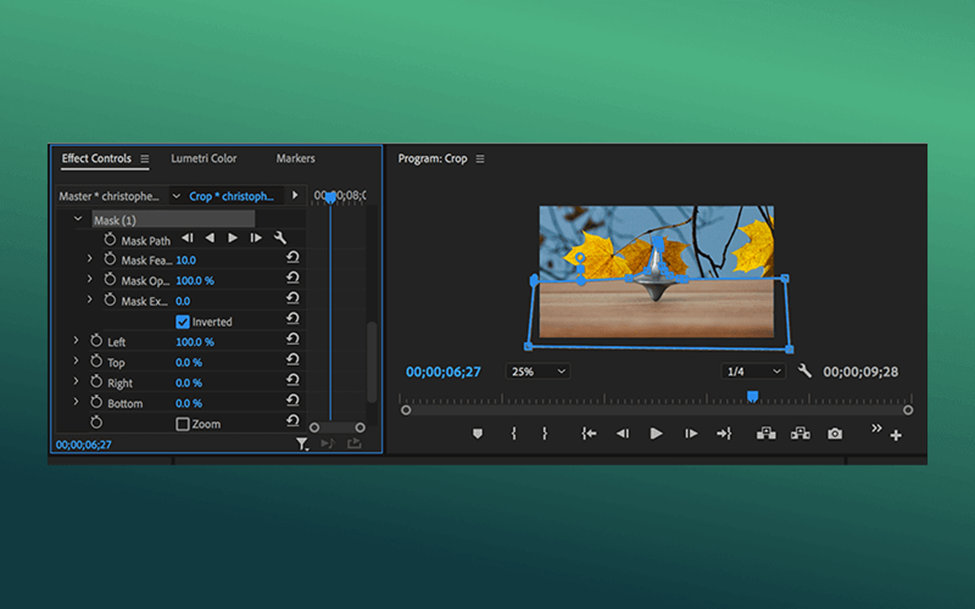This screenshot has width=975, height=609.
Task: Click the Mark In button
Action: click(x=514, y=434)
